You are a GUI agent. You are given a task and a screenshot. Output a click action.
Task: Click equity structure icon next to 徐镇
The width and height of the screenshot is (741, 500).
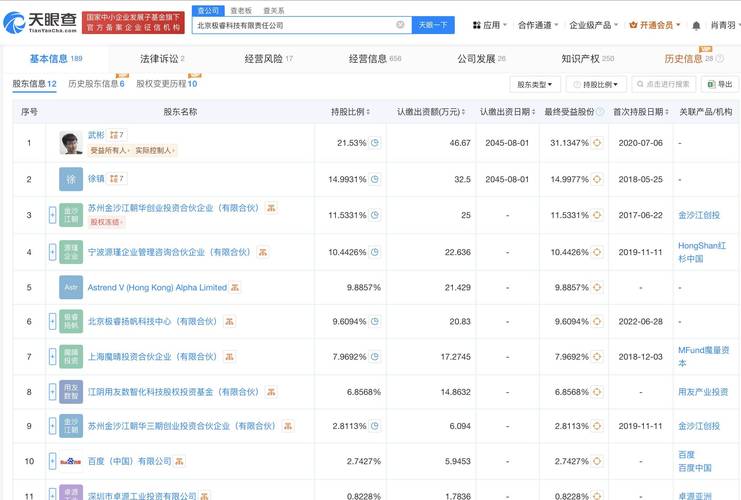coord(117,179)
